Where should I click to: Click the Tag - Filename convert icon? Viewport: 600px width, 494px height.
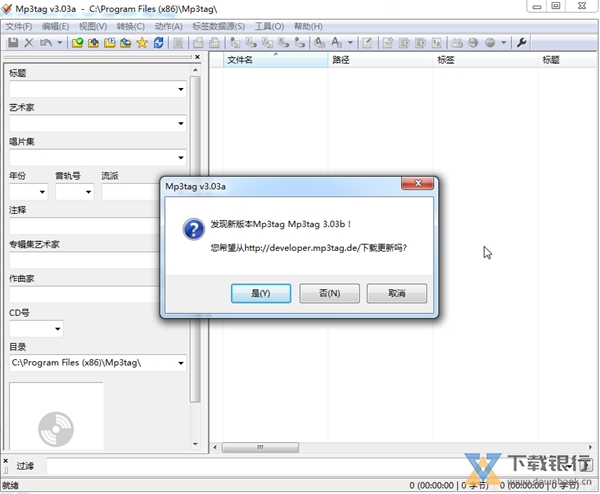click(x=235, y=42)
